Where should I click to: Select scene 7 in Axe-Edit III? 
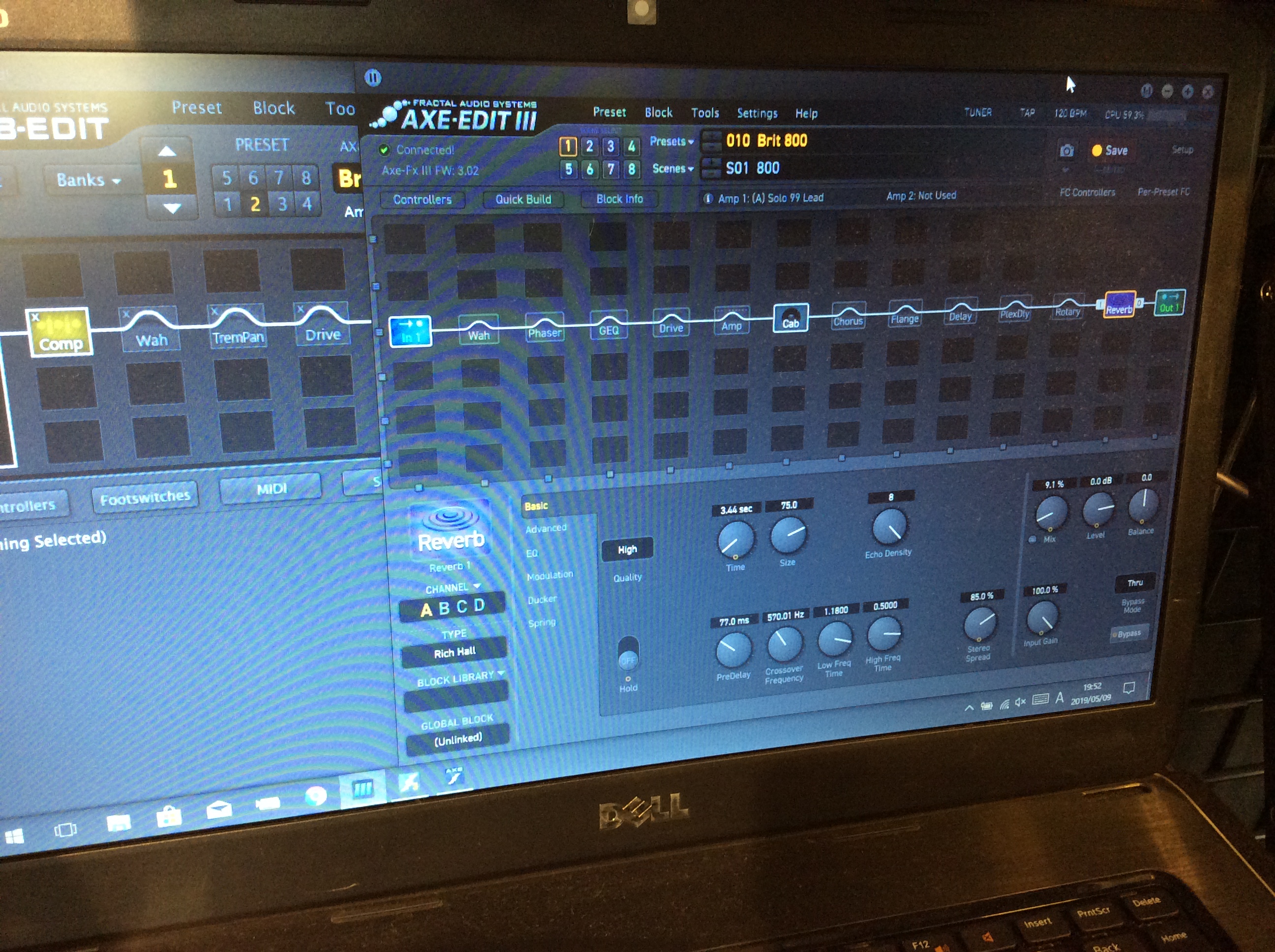[x=611, y=170]
